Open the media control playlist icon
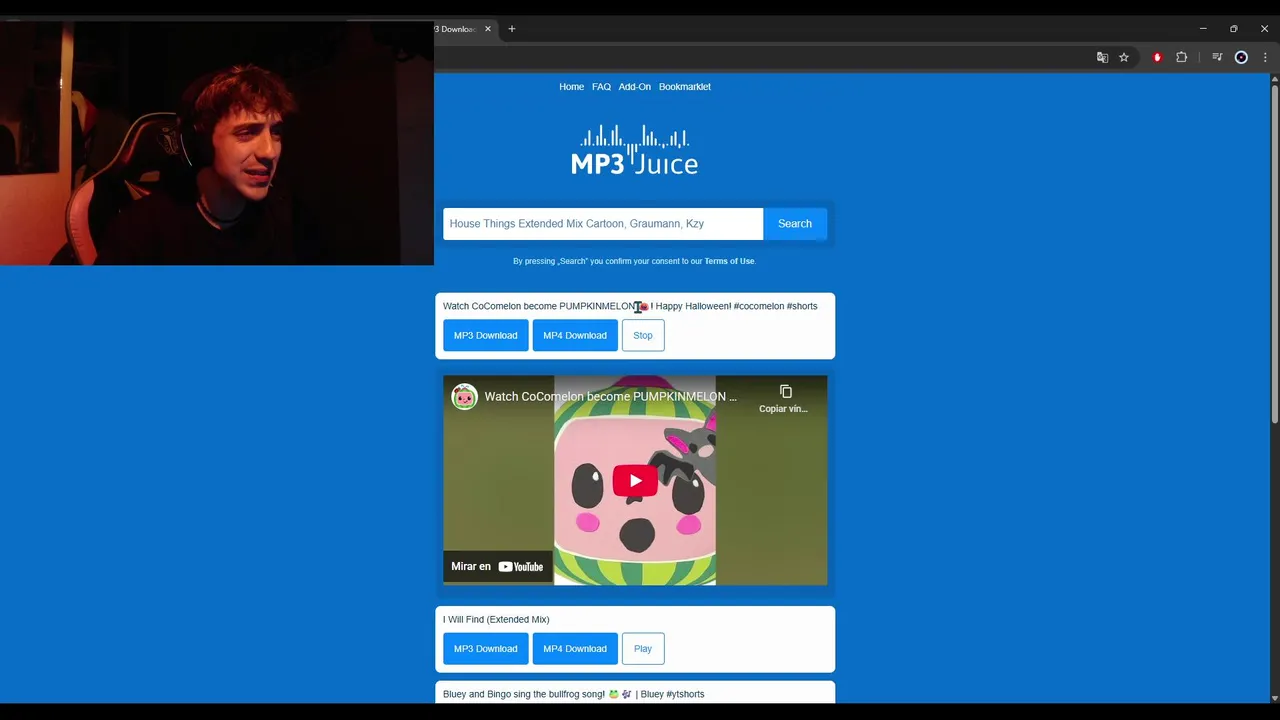Image resolution: width=1280 pixels, height=720 pixels. tap(1217, 57)
